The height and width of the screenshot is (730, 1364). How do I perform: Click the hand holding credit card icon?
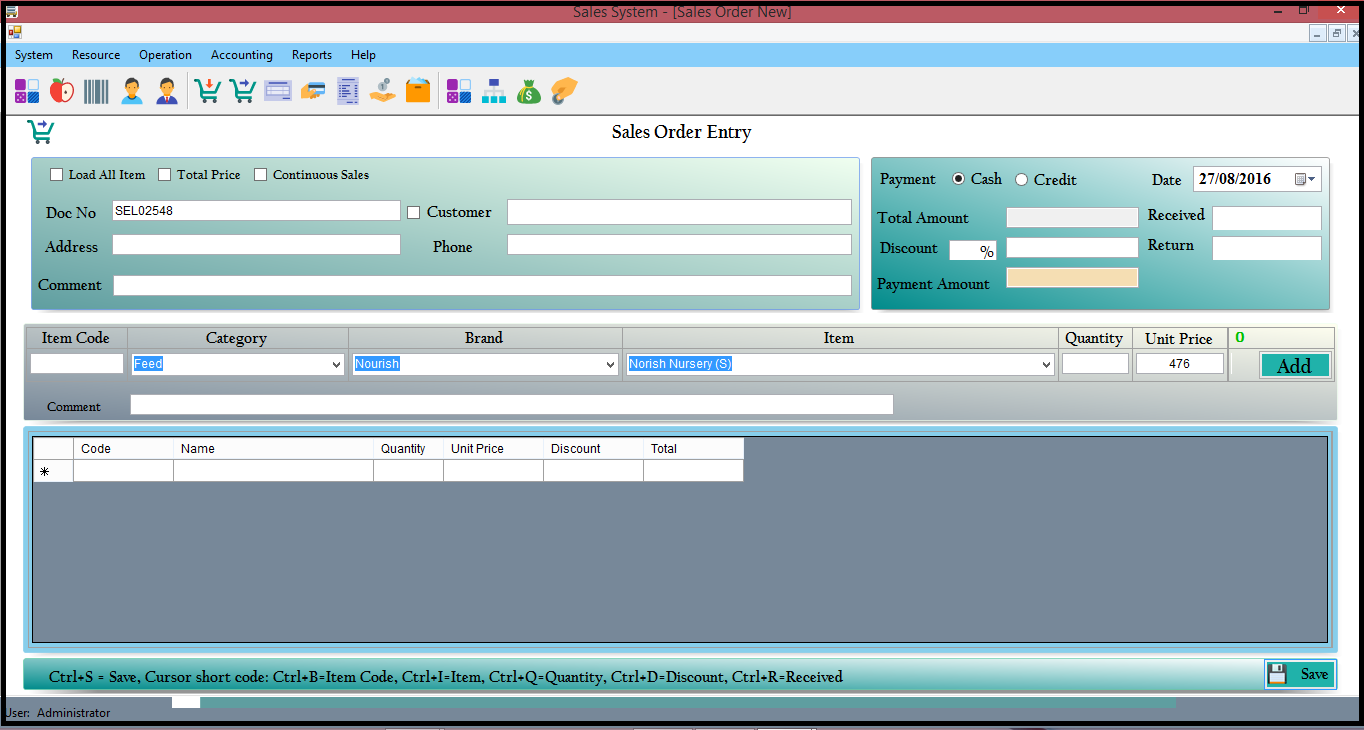pos(313,92)
